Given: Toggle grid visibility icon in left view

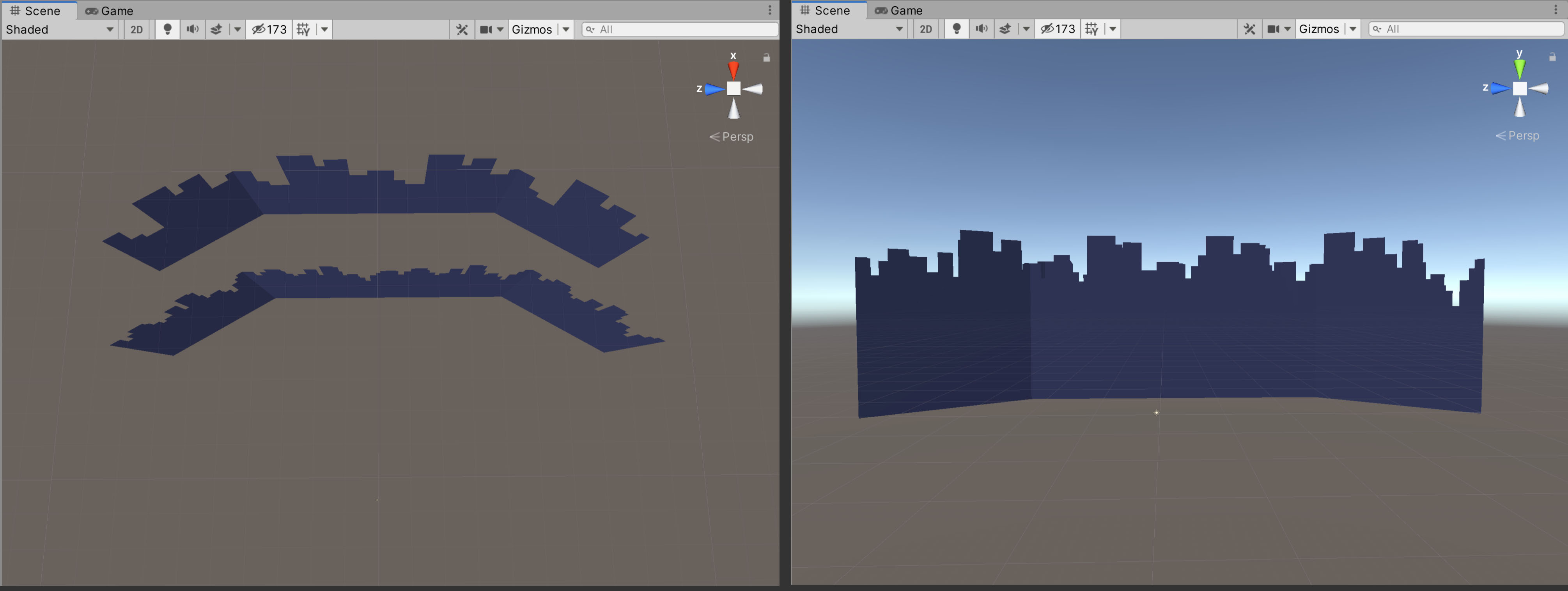Looking at the screenshot, I should click(x=303, y=29).
